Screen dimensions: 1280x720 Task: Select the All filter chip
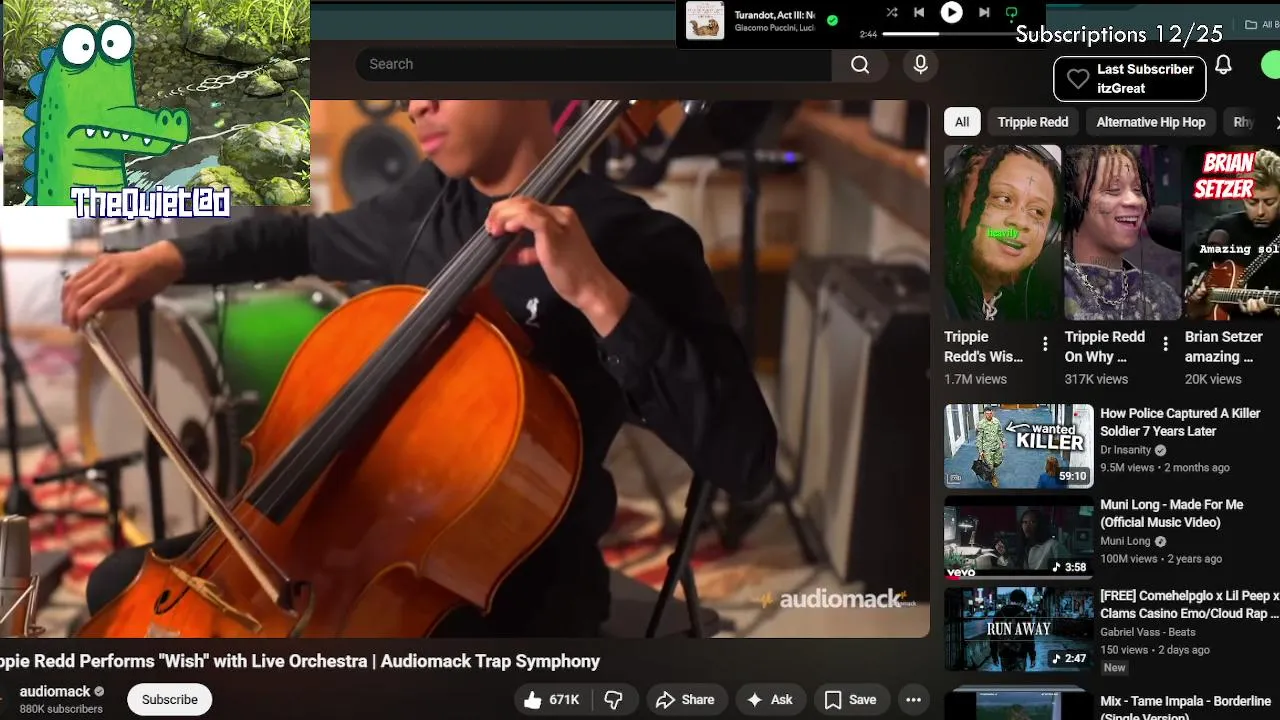962,122
